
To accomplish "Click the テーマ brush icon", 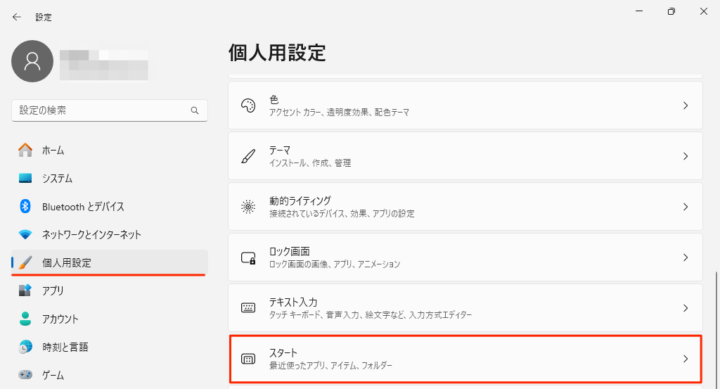I will (x=248, y=156).
